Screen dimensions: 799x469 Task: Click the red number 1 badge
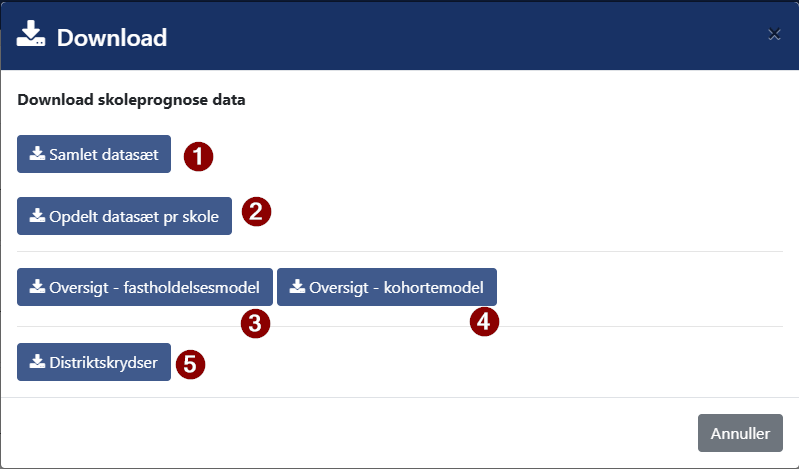pyautogui.click(x=199, y=156)
